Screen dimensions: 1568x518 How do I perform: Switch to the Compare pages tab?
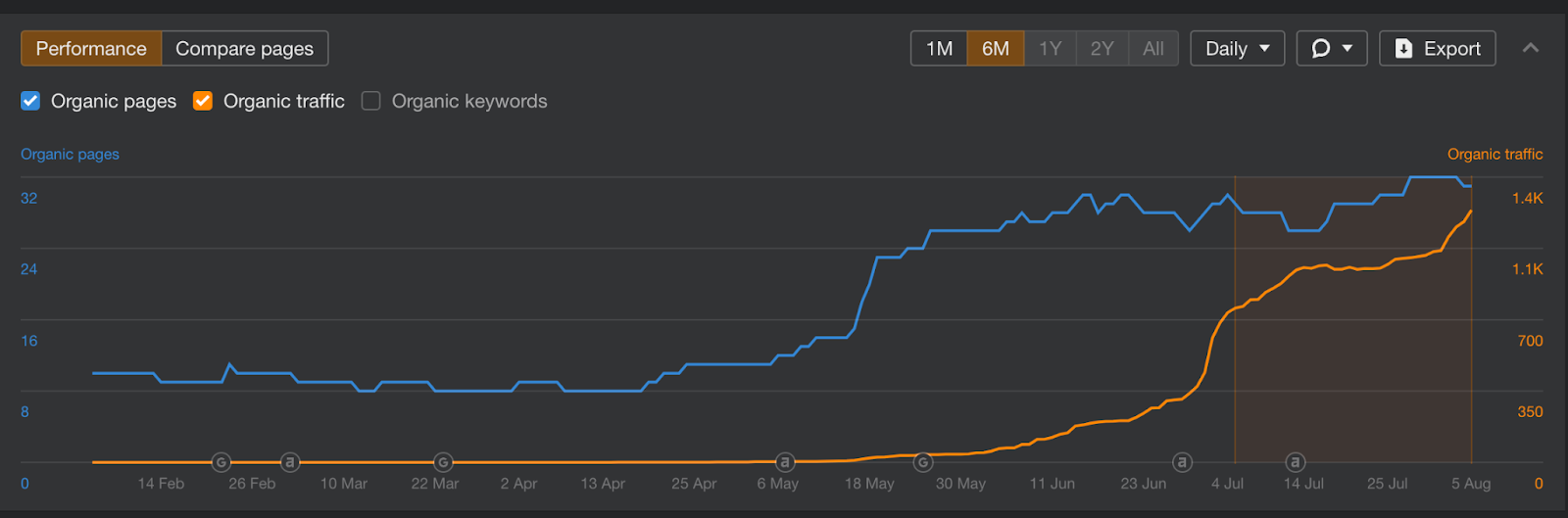[x=244, y=48]
